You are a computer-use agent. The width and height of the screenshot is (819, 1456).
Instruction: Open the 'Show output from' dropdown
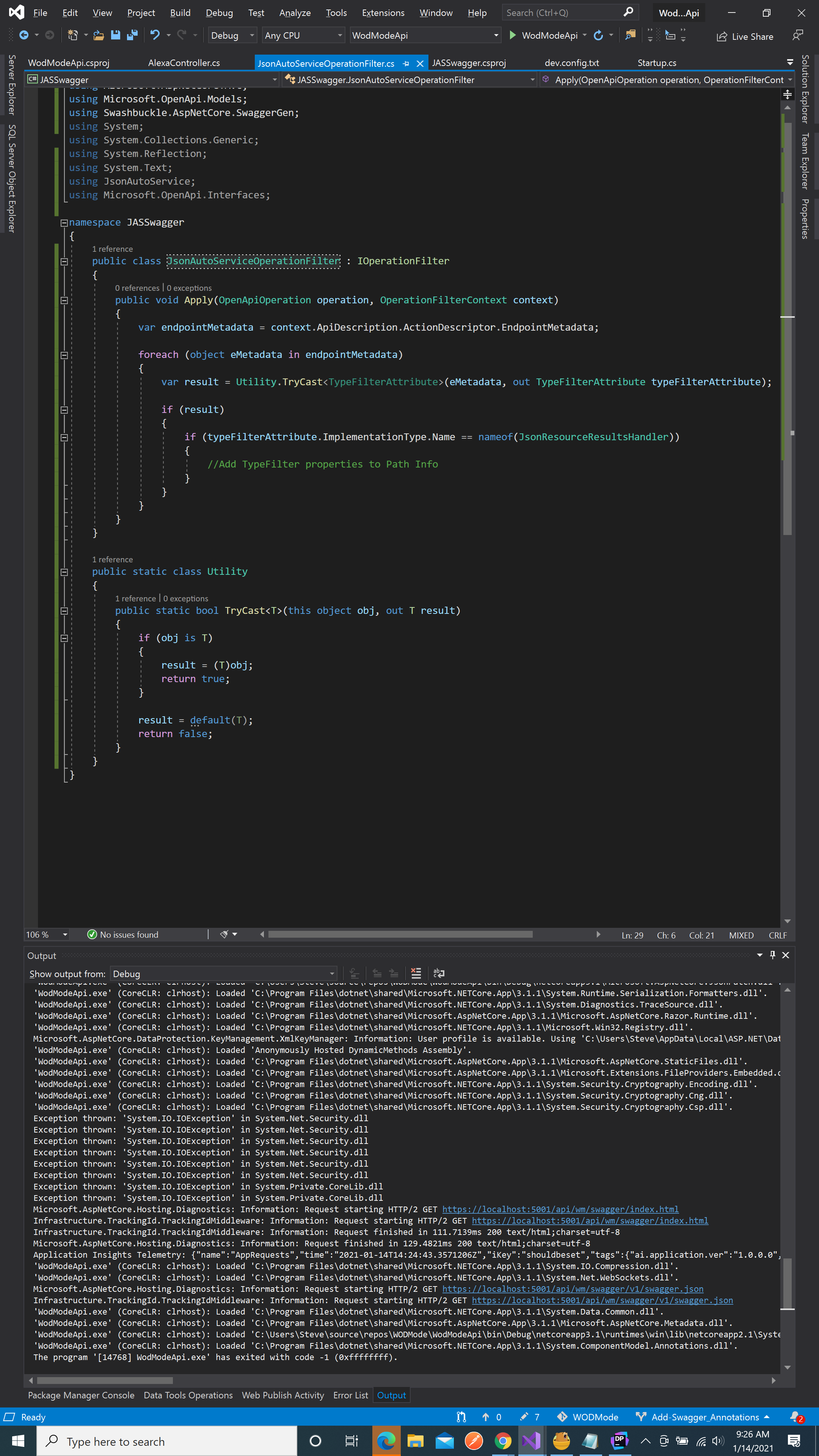point(223,973)
